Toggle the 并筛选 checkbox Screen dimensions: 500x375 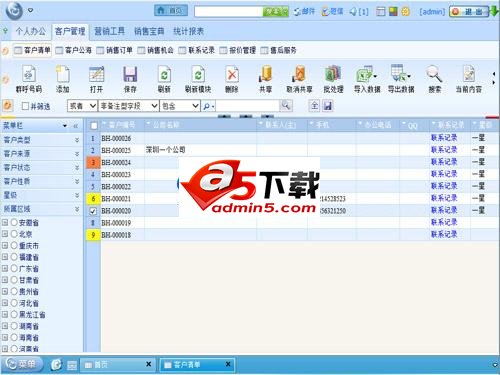click(25, 106)
